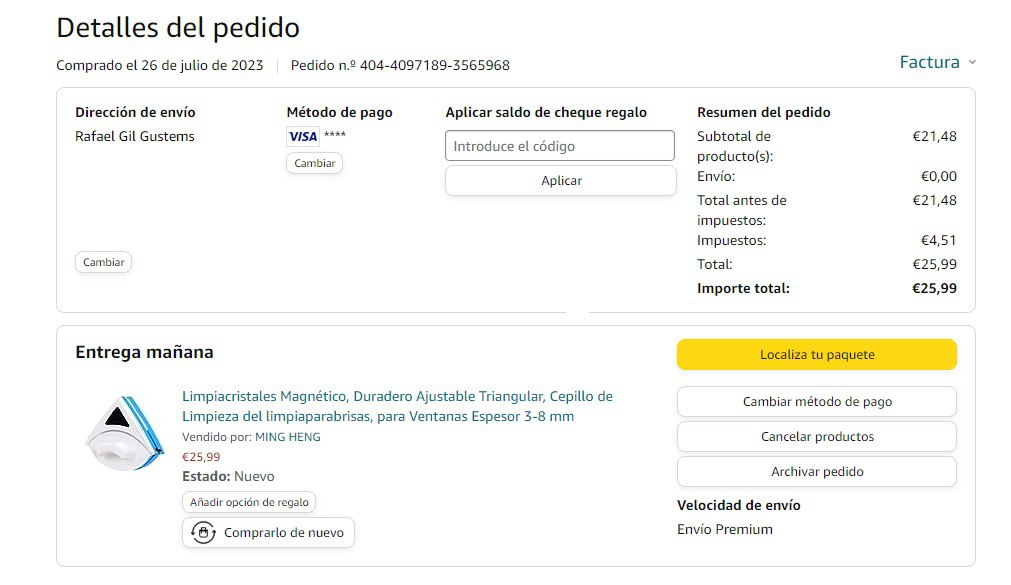The image size is (1011, 585).
Task: Archive order with Archivar pedido
Action: pyautogui.click(x=817, y=472)
